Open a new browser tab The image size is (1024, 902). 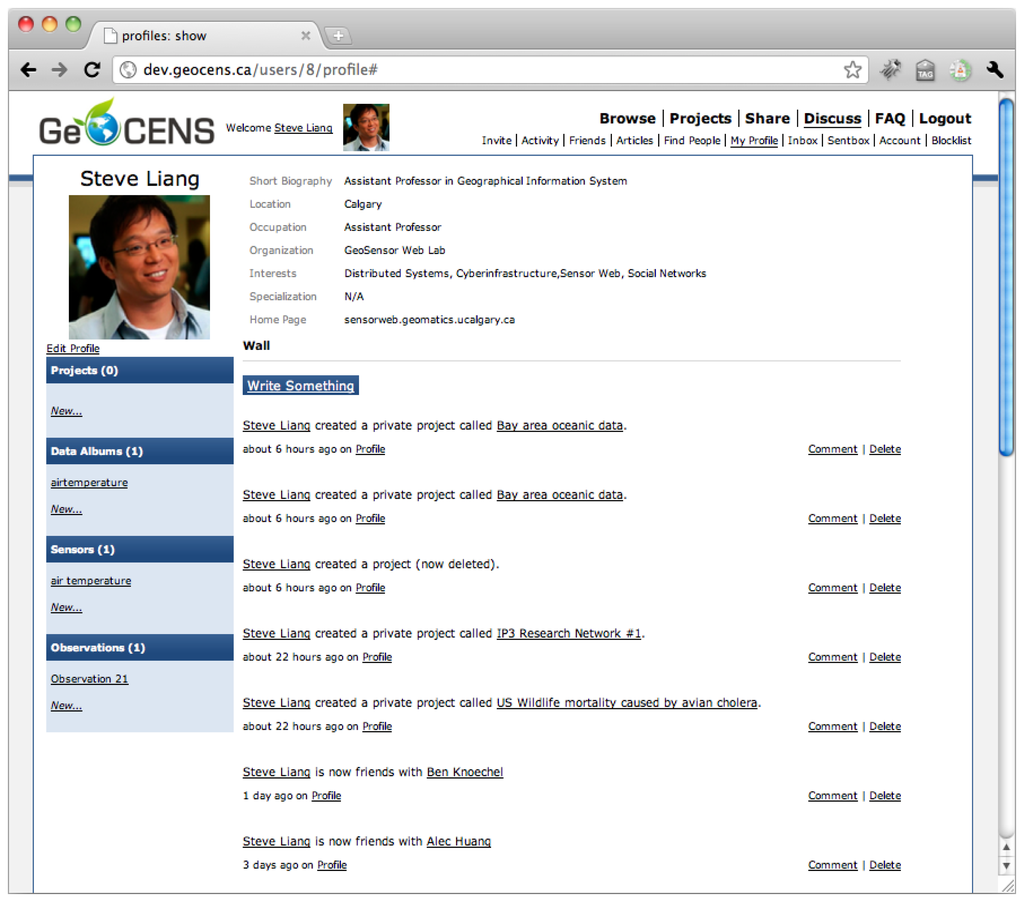point(338,36)
